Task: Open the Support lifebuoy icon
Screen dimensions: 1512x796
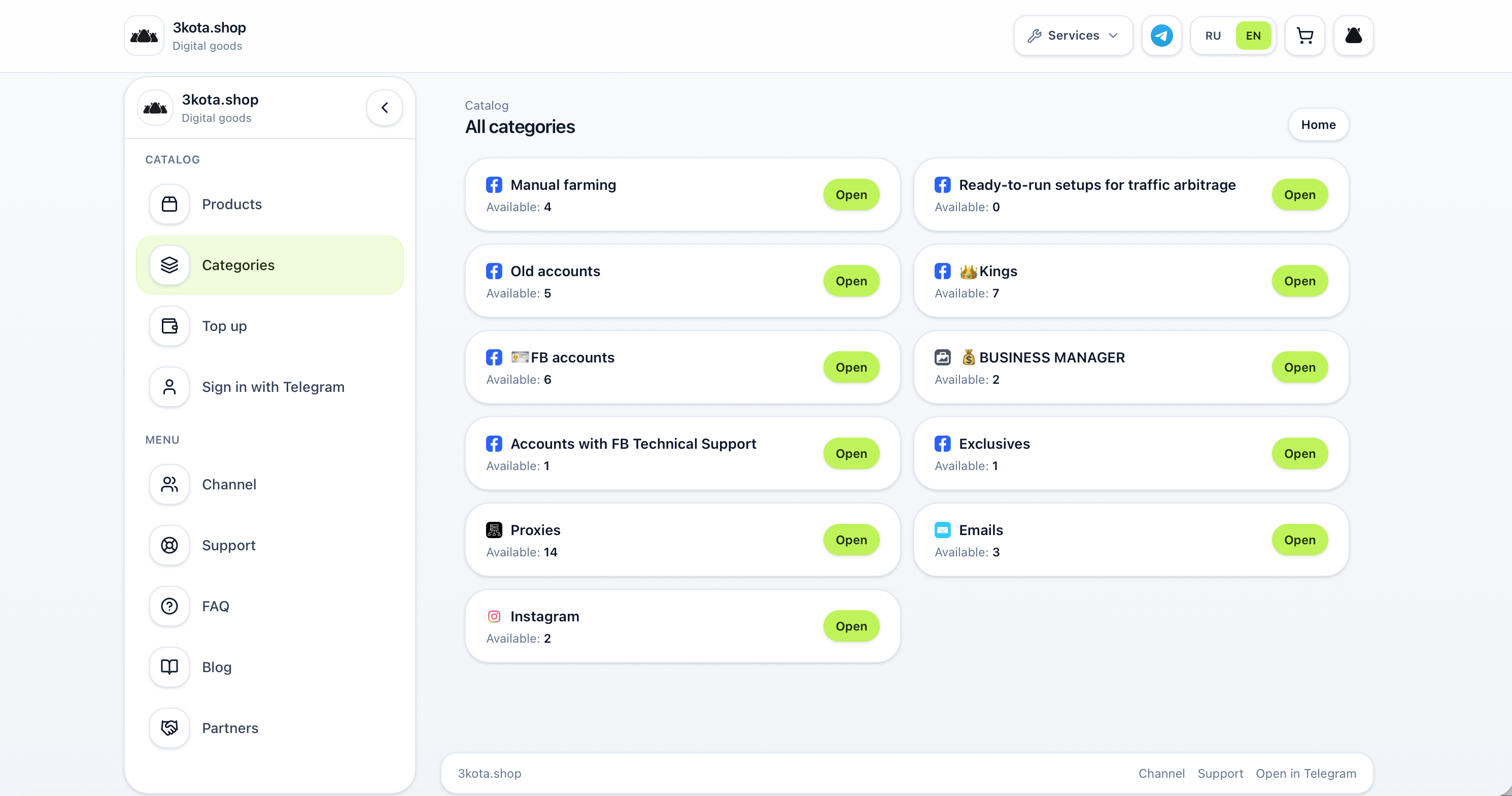Action: [x=169, y=545]
